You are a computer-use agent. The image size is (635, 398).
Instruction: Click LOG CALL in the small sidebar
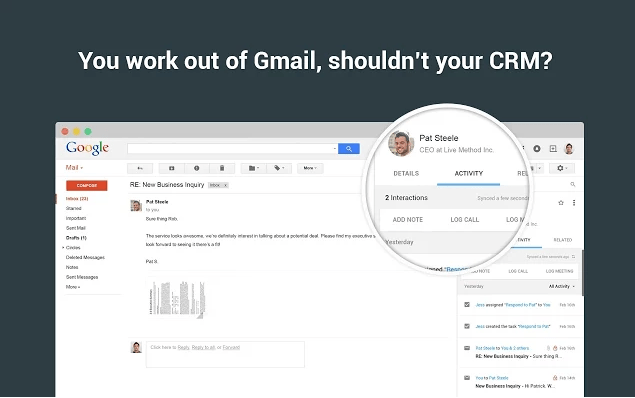pos(518,271)
